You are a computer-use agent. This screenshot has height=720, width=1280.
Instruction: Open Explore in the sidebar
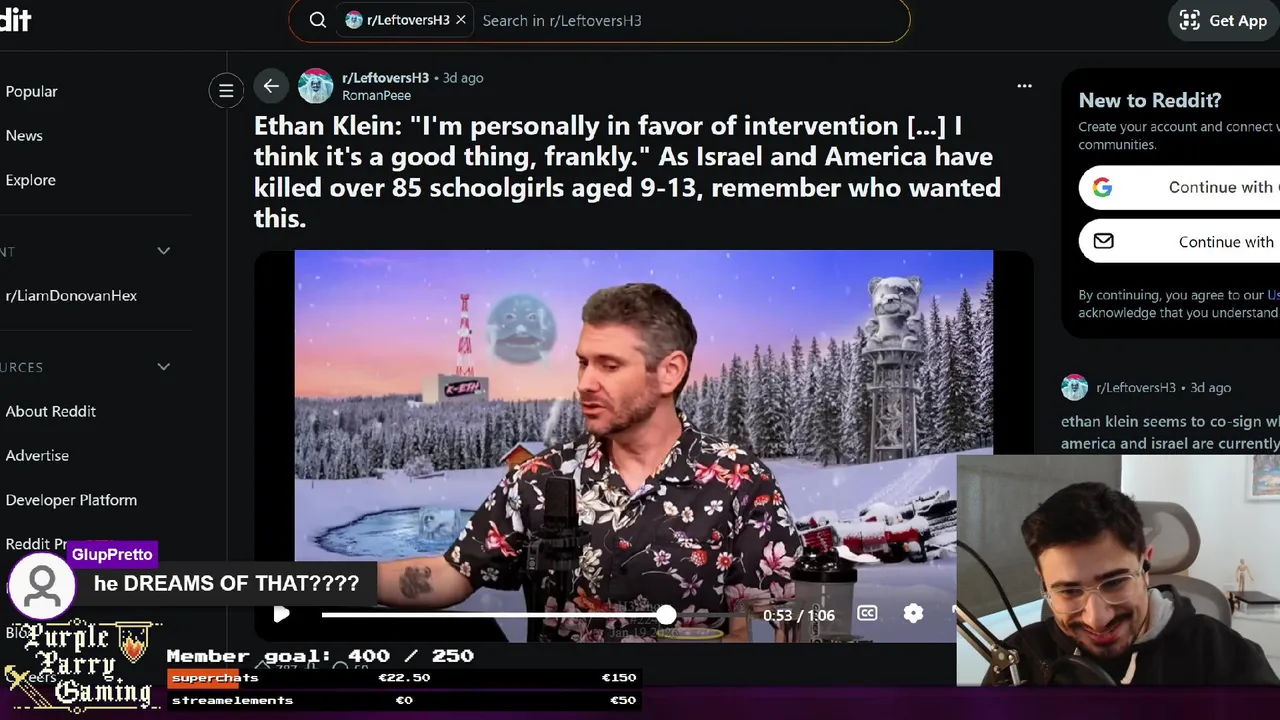(x=30, y=180)
